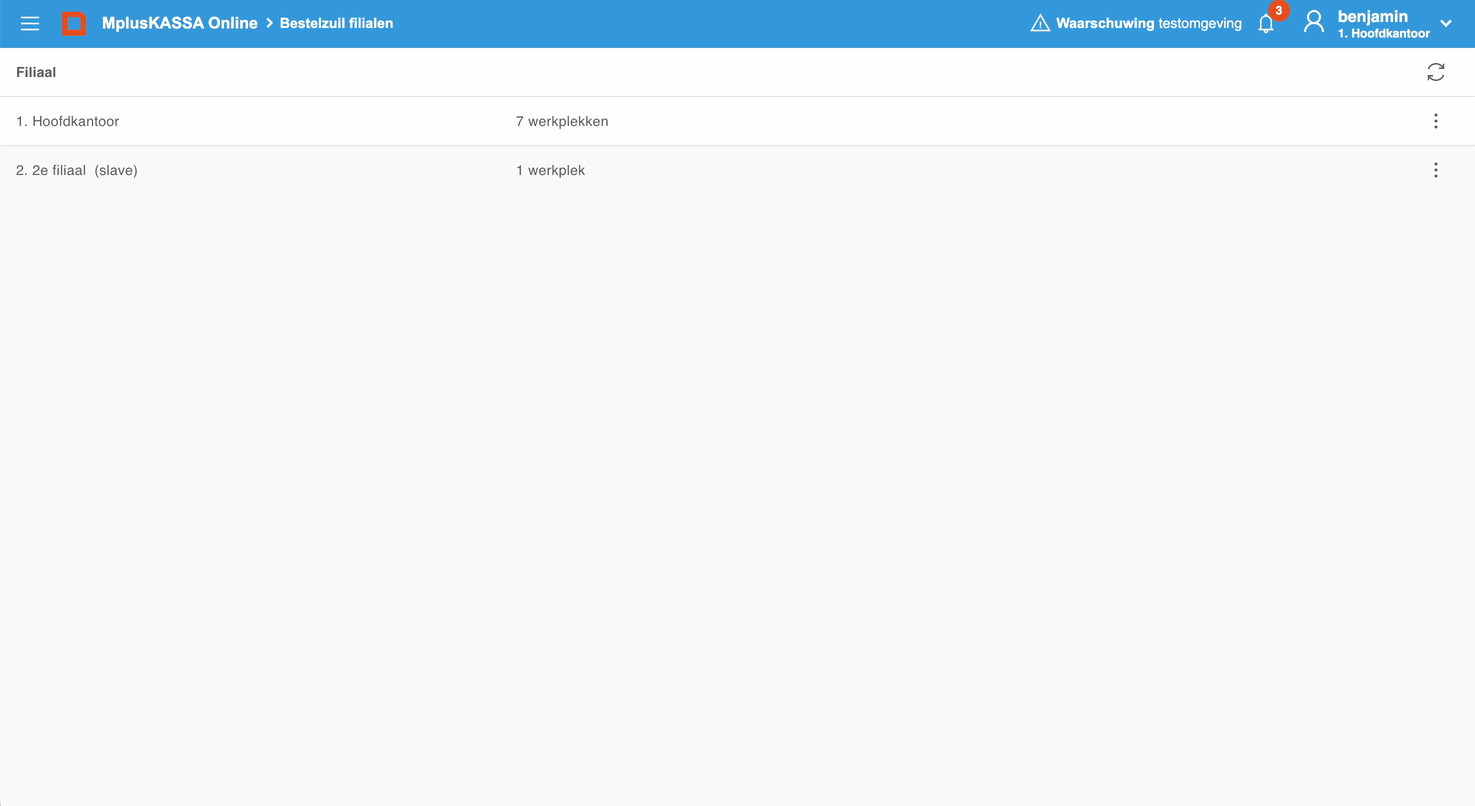Click the warning triangle icon

1040,23
